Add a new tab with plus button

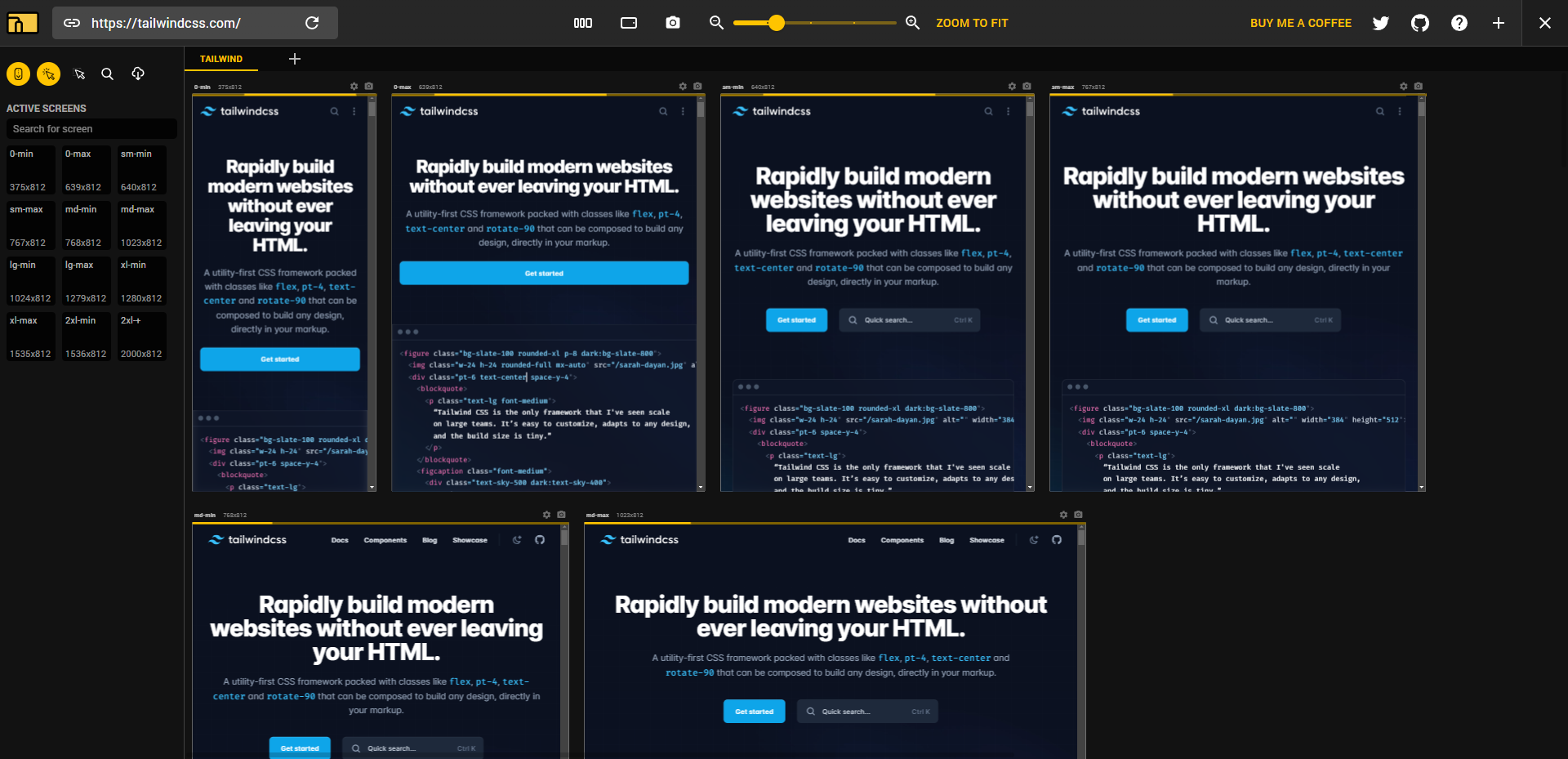295,59
